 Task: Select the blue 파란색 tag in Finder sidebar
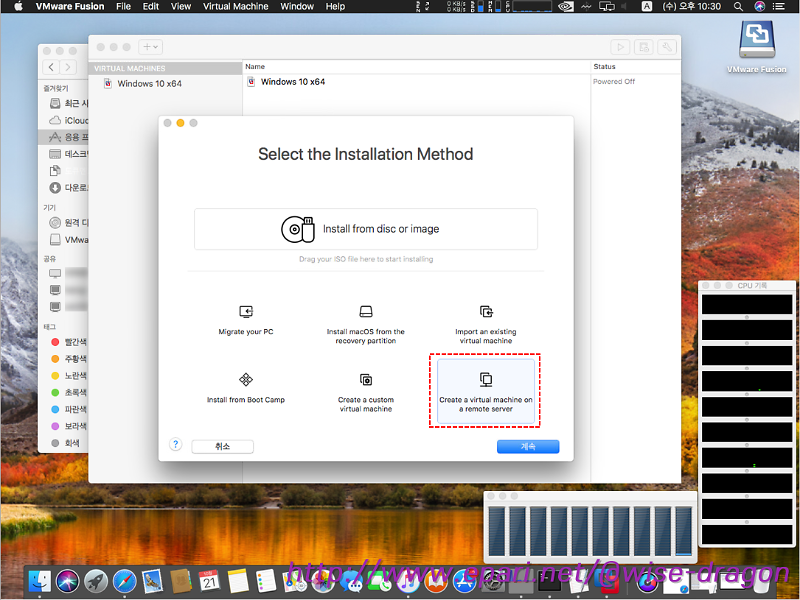click(x=69, y=409)
